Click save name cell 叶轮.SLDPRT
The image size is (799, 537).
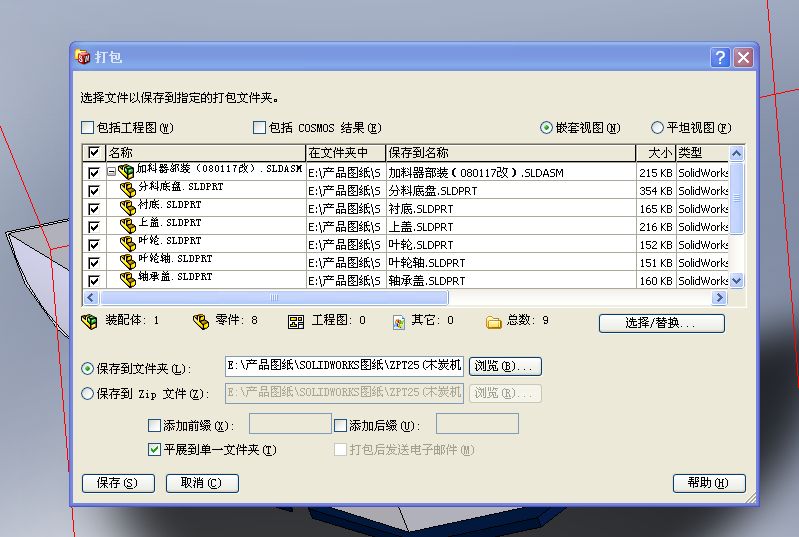point(511,245)
